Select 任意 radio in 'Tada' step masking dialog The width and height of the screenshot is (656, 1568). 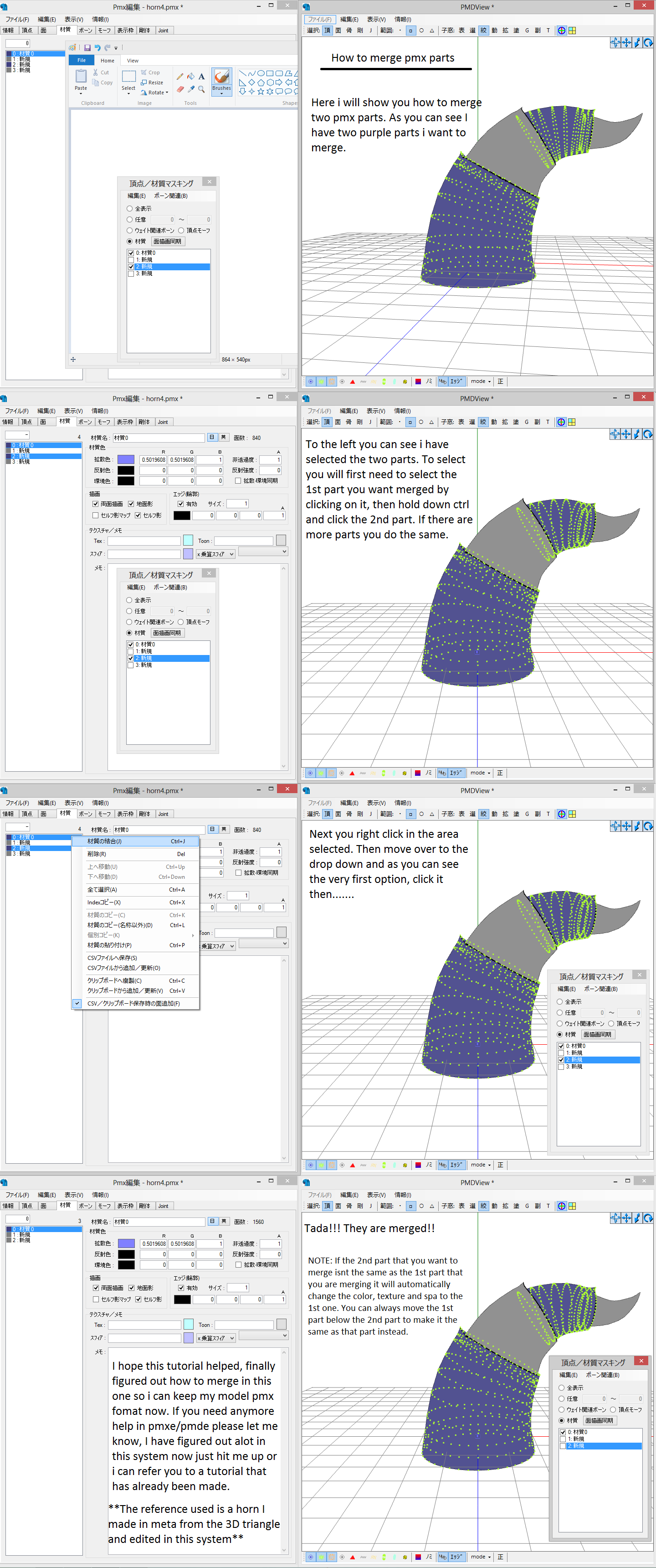coord(562,1399)
